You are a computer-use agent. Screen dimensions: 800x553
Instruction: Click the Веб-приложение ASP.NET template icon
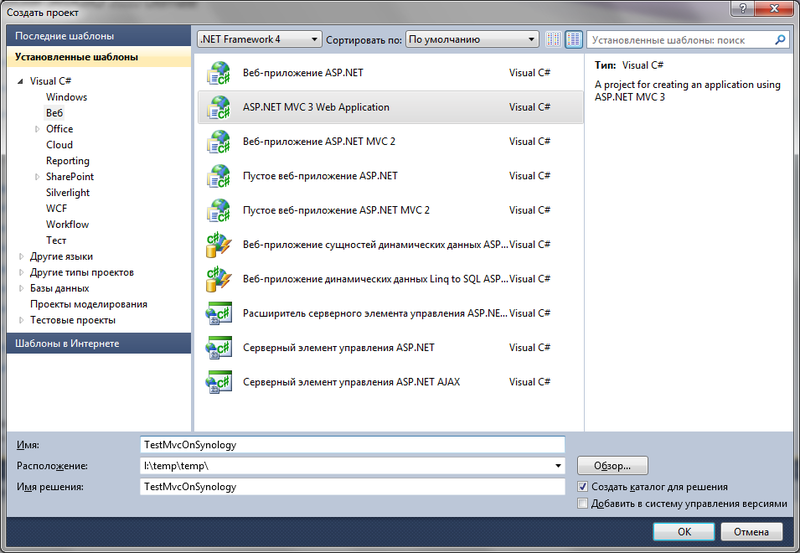coord(219,73)
